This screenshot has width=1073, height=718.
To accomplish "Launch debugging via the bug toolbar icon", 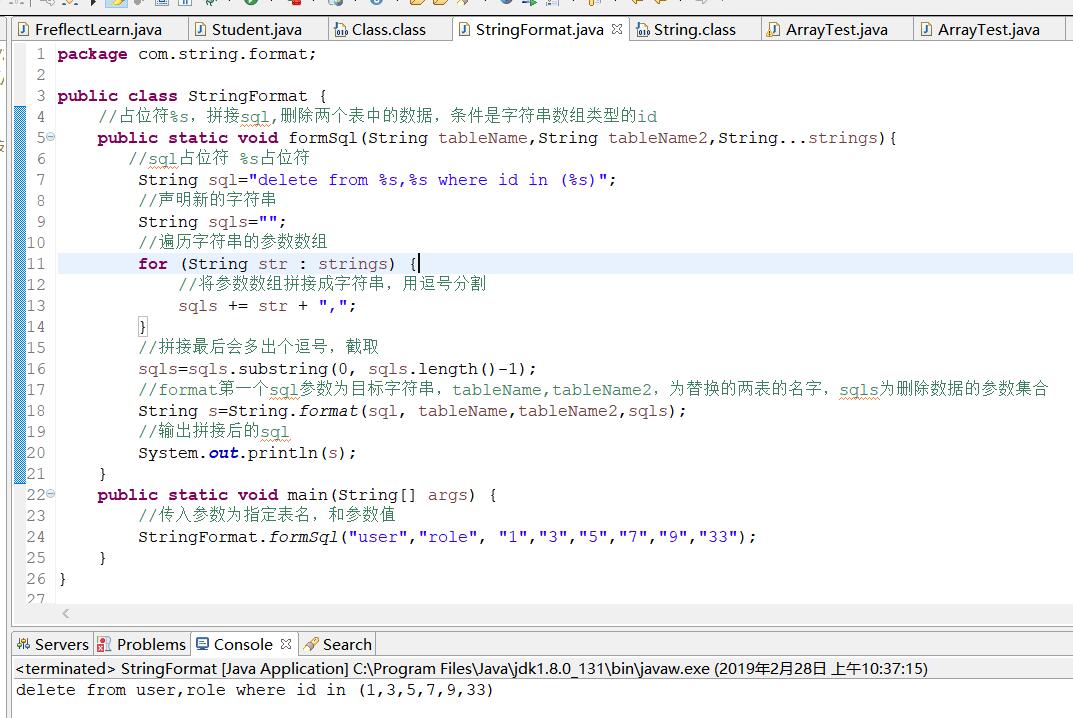I will coord(209,5).
